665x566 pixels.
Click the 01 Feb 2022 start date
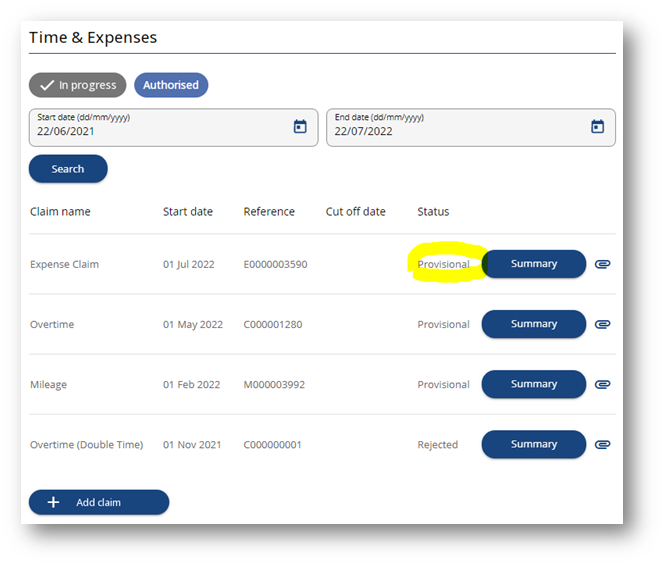pos(192,385)
